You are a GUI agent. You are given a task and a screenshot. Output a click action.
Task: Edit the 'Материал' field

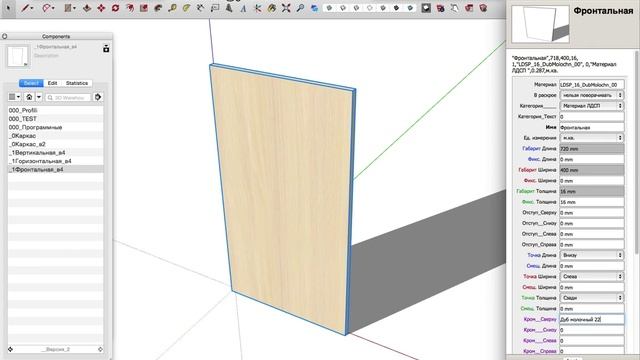[x=591, y=84]
